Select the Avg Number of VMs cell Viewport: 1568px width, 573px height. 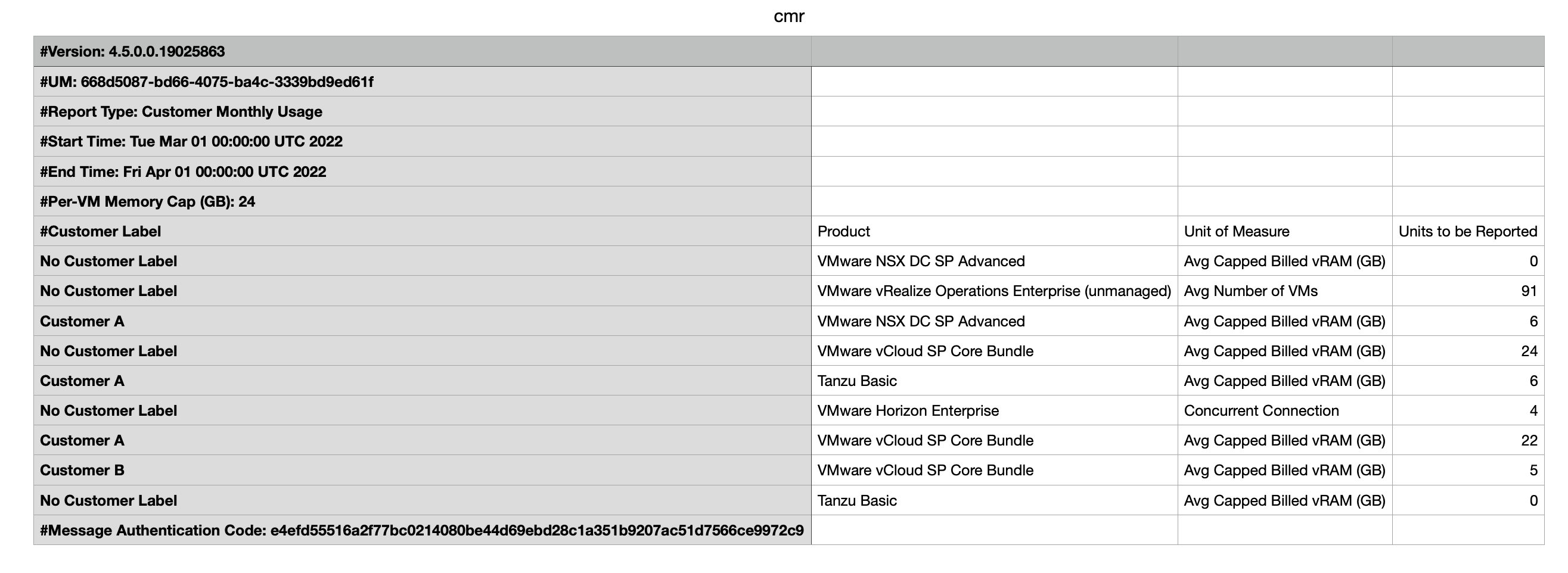tap(1250, 291)
